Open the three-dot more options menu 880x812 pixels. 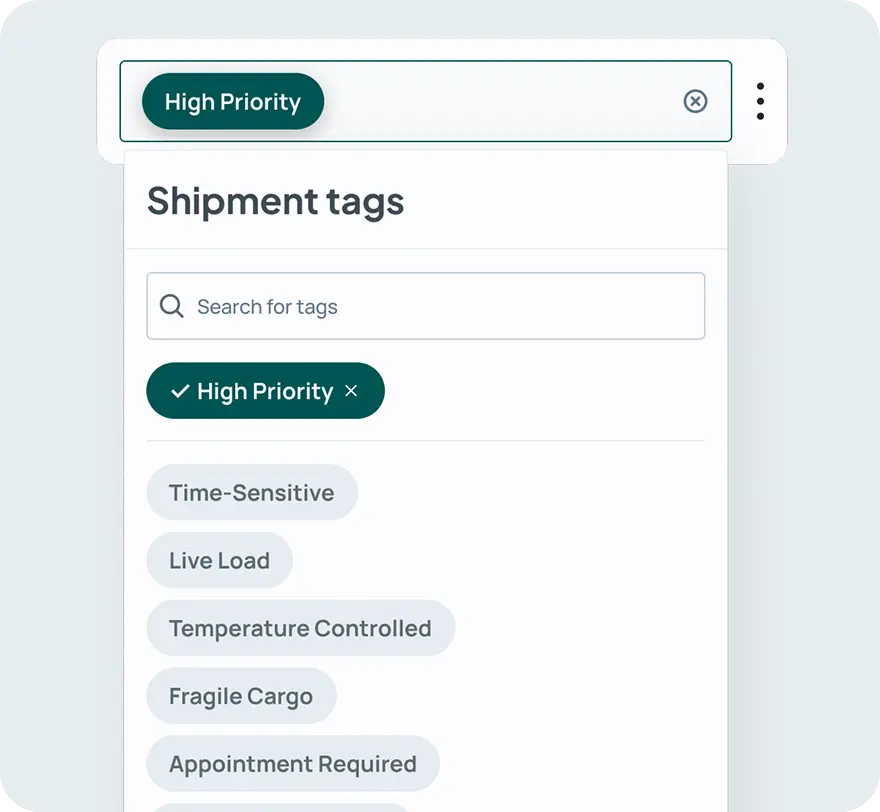pyautogui.click(x=760, y=102)
